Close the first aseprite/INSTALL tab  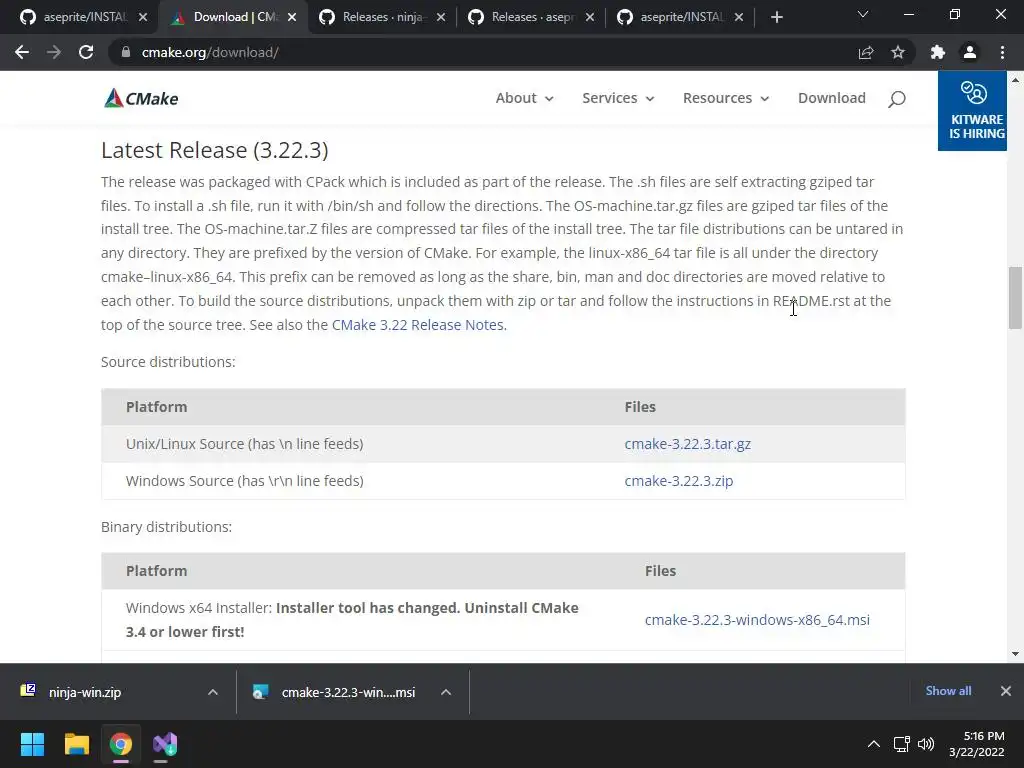[143, 17]
